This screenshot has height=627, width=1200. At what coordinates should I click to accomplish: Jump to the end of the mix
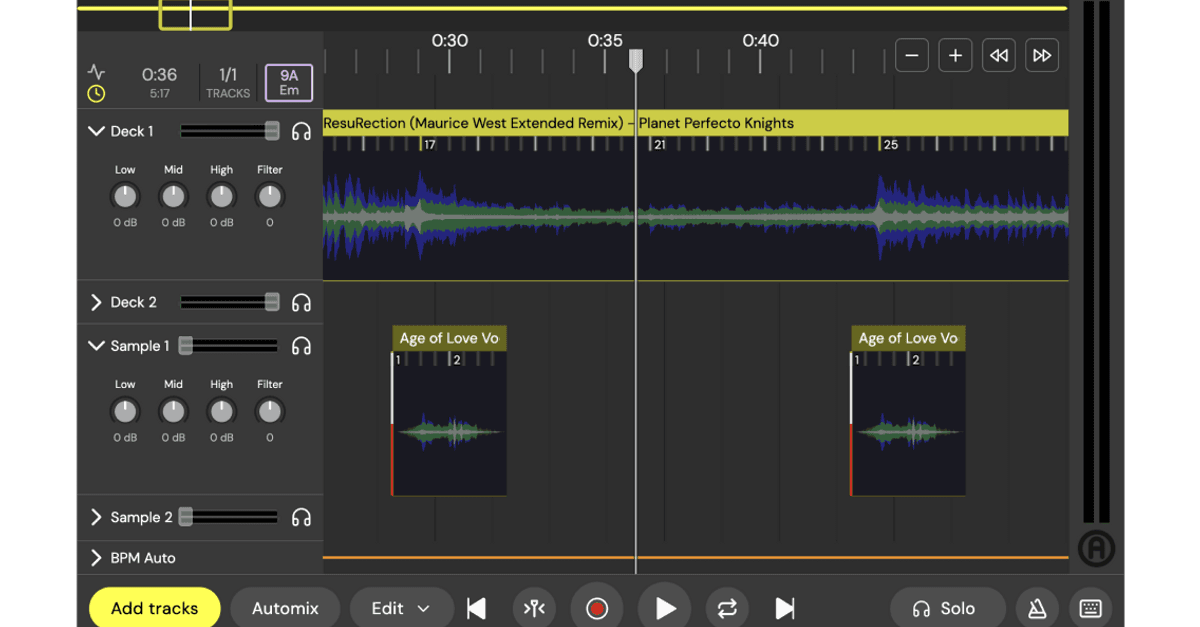[x=785, y=608]
